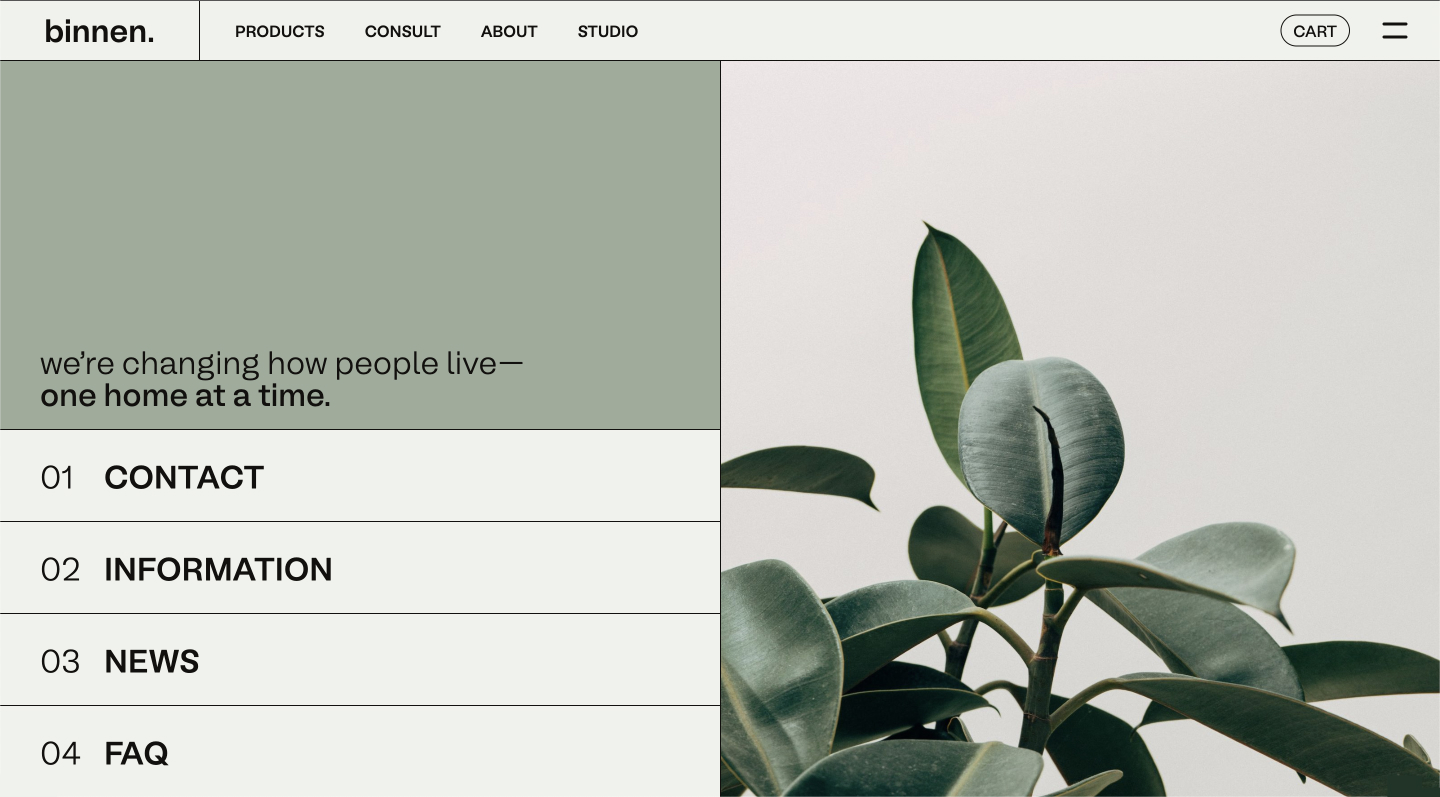
Task: Open the CART button
Action: [1315, 31]
